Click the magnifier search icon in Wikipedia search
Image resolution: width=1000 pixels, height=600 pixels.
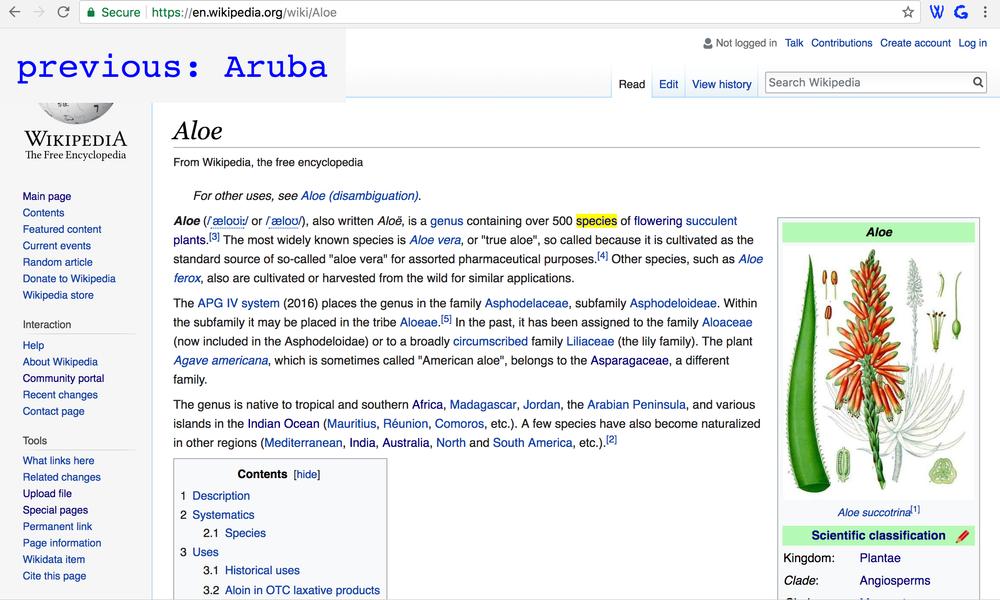pyautogui.click(x=978, y=82)
